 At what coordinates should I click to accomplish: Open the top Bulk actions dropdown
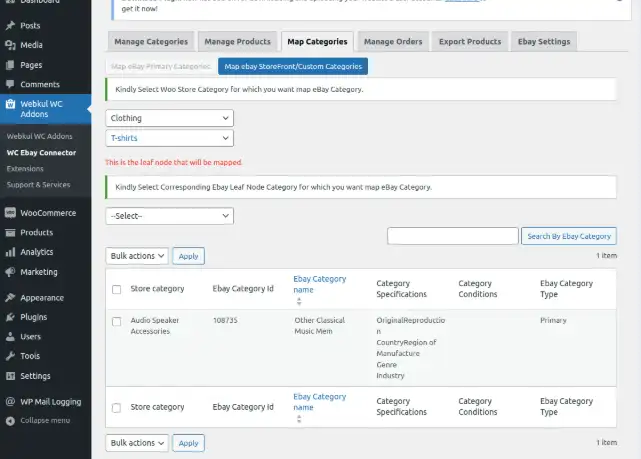tap(136, 256)
